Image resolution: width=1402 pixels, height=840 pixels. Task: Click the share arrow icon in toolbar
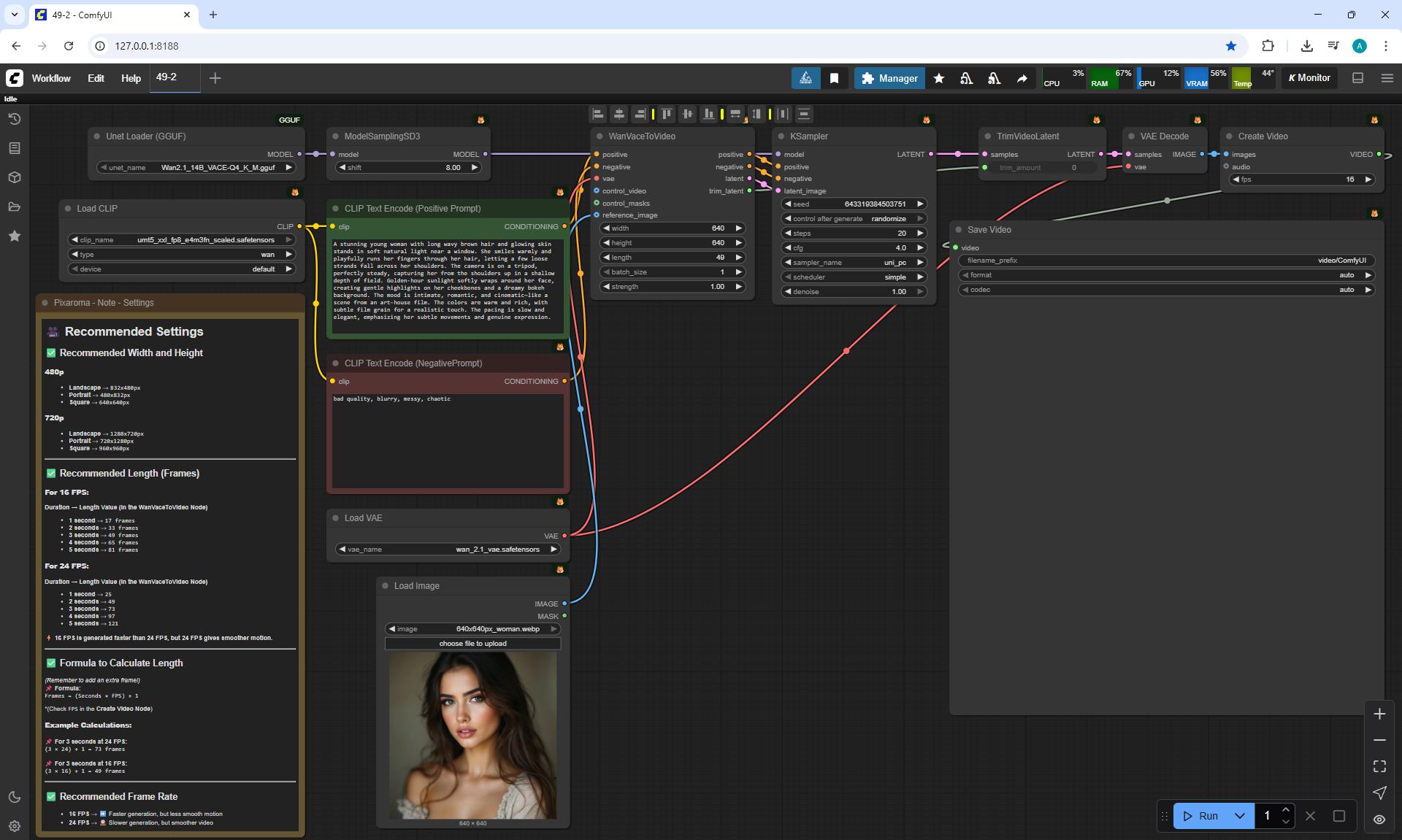point(1022,78)
